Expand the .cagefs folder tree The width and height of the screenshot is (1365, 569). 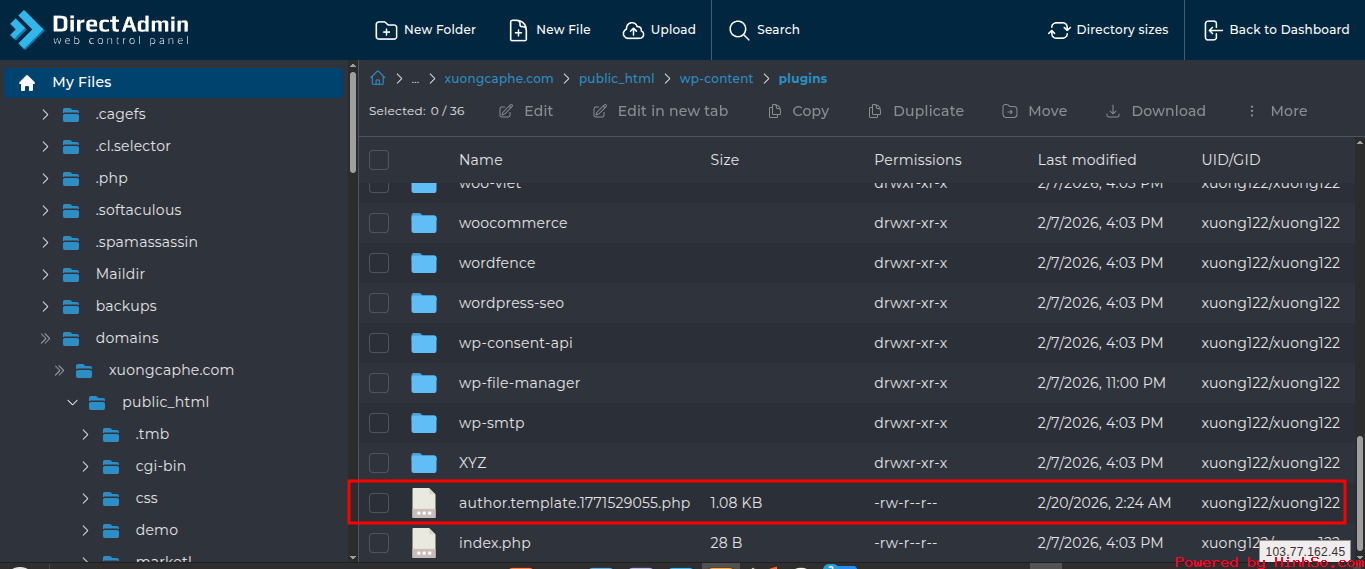tap(45, 114)
